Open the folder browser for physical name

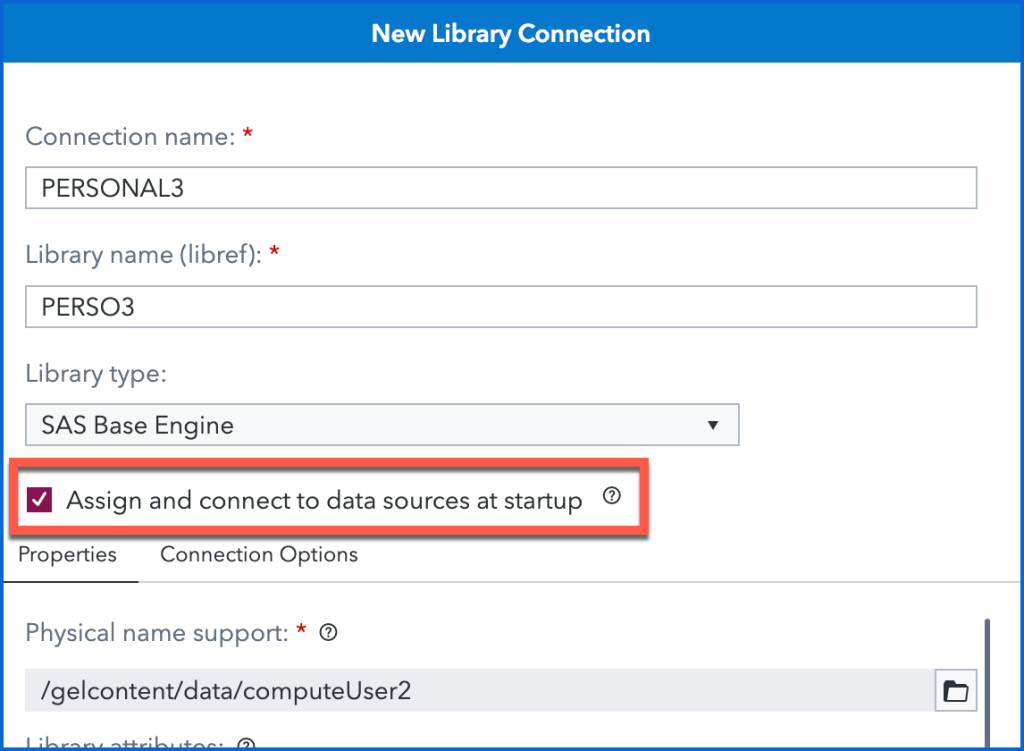[x=955, y=690]
